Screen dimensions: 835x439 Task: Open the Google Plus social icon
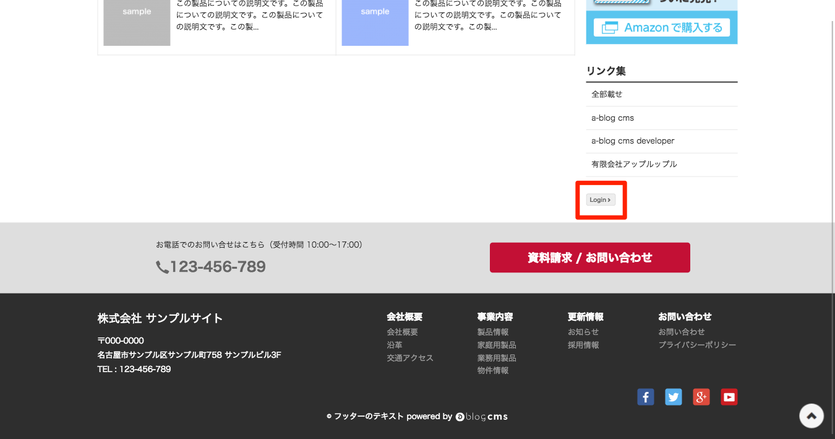pos(701,397)
